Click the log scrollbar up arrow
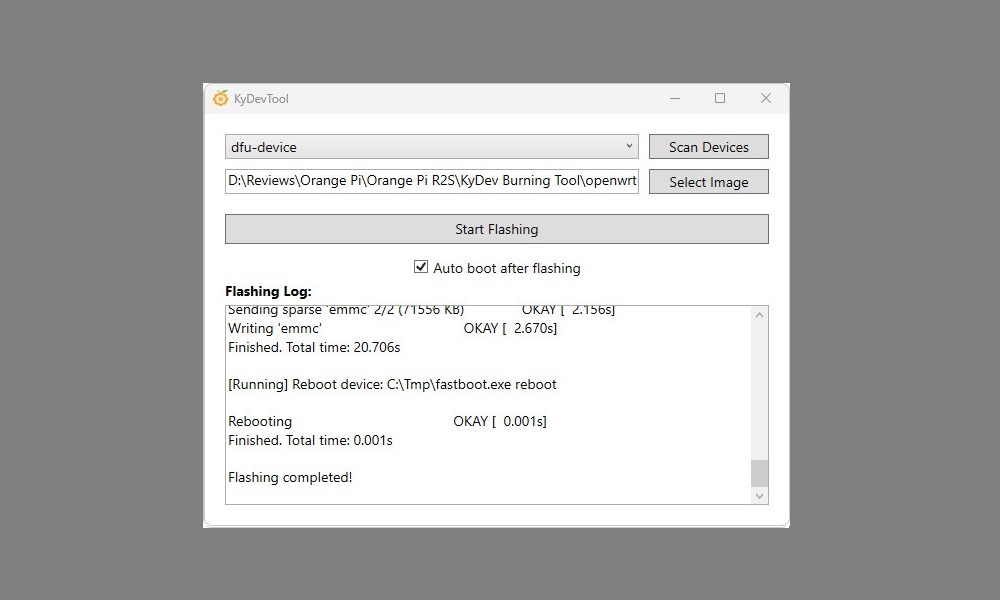The height and width of the screenshot is (600, 1000). pyautogui.click(x=759, y=316)
